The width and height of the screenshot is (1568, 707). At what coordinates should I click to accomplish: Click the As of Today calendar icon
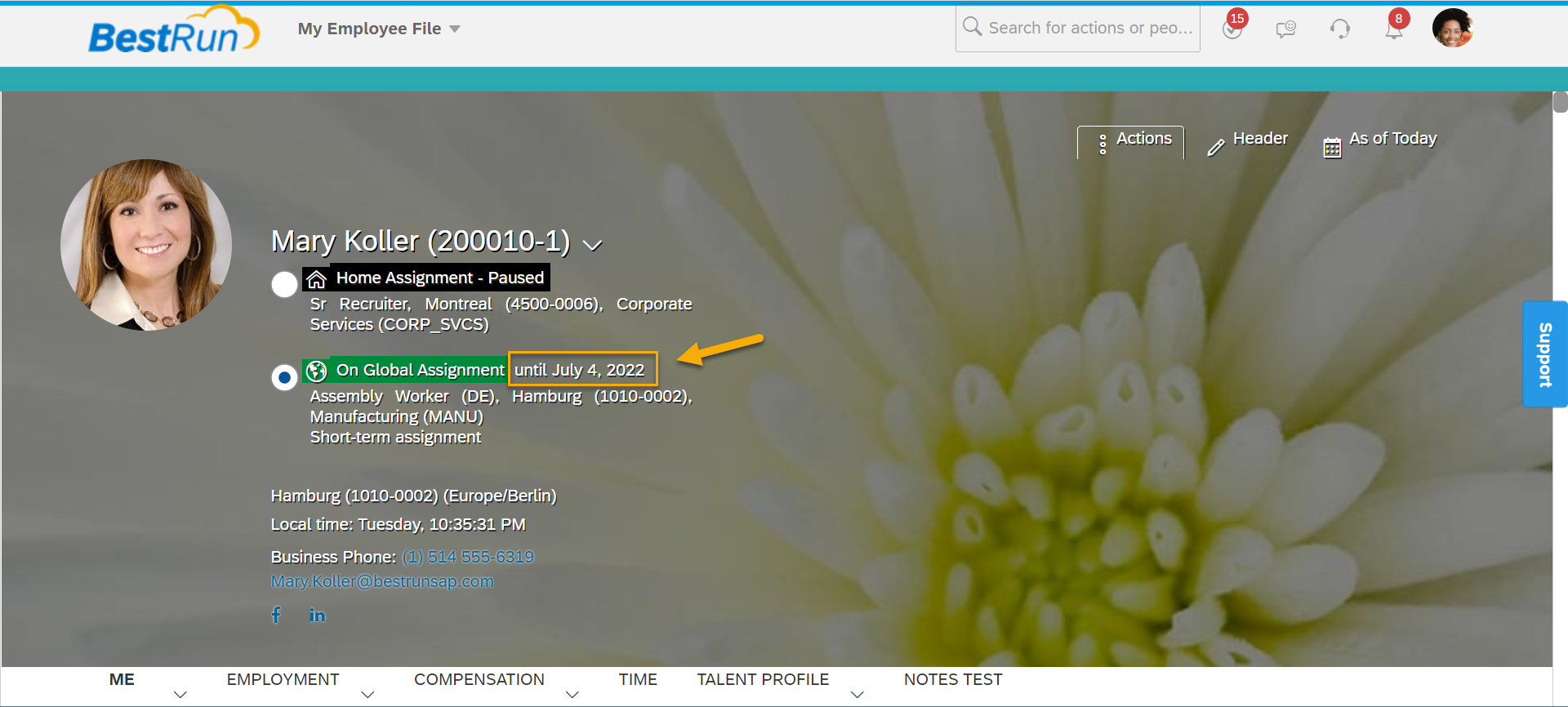[1332, 147]
